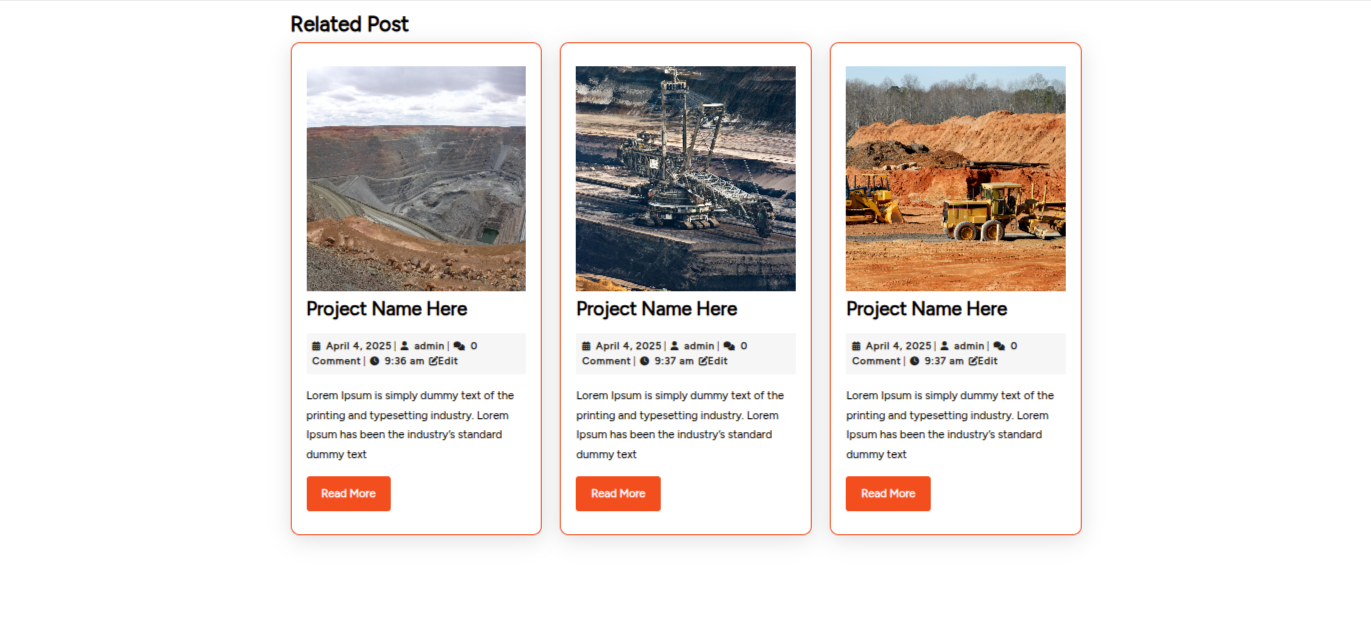1371x626 pixels.
Task: Open third card's Project Name Here title
Action: 926,309
